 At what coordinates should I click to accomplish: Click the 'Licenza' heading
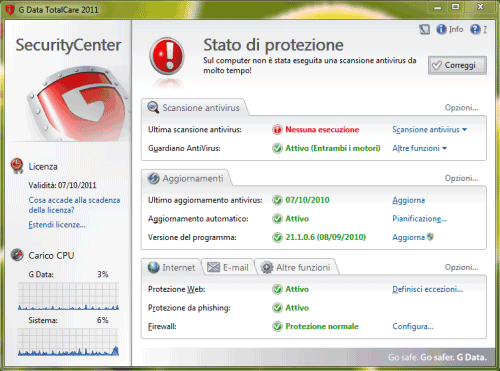[x=43, y=166]
